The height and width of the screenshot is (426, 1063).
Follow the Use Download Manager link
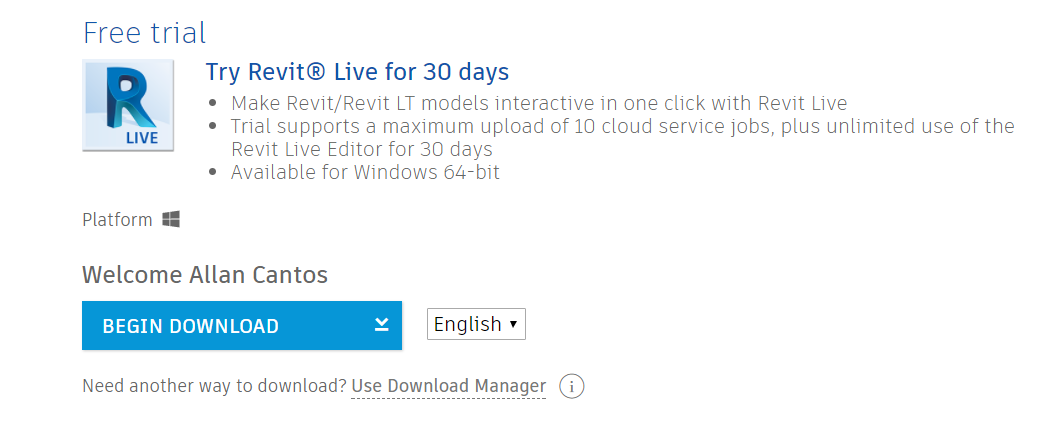449,387
